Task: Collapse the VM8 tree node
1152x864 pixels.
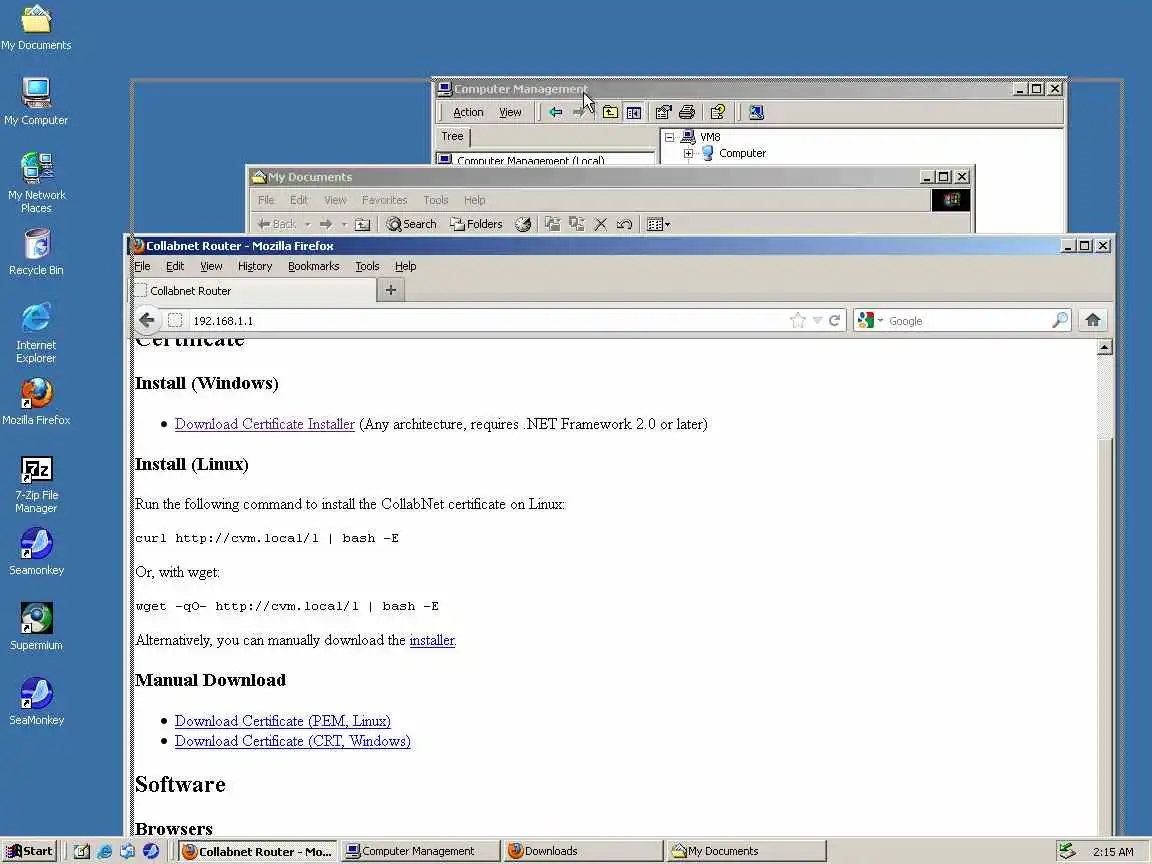Action: coord(669,137)
